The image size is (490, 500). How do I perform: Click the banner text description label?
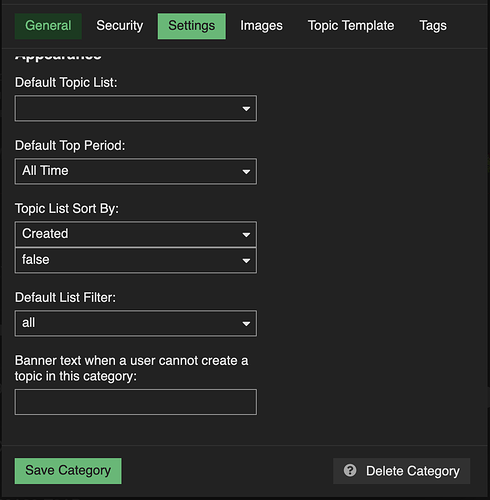coord(131,368)
